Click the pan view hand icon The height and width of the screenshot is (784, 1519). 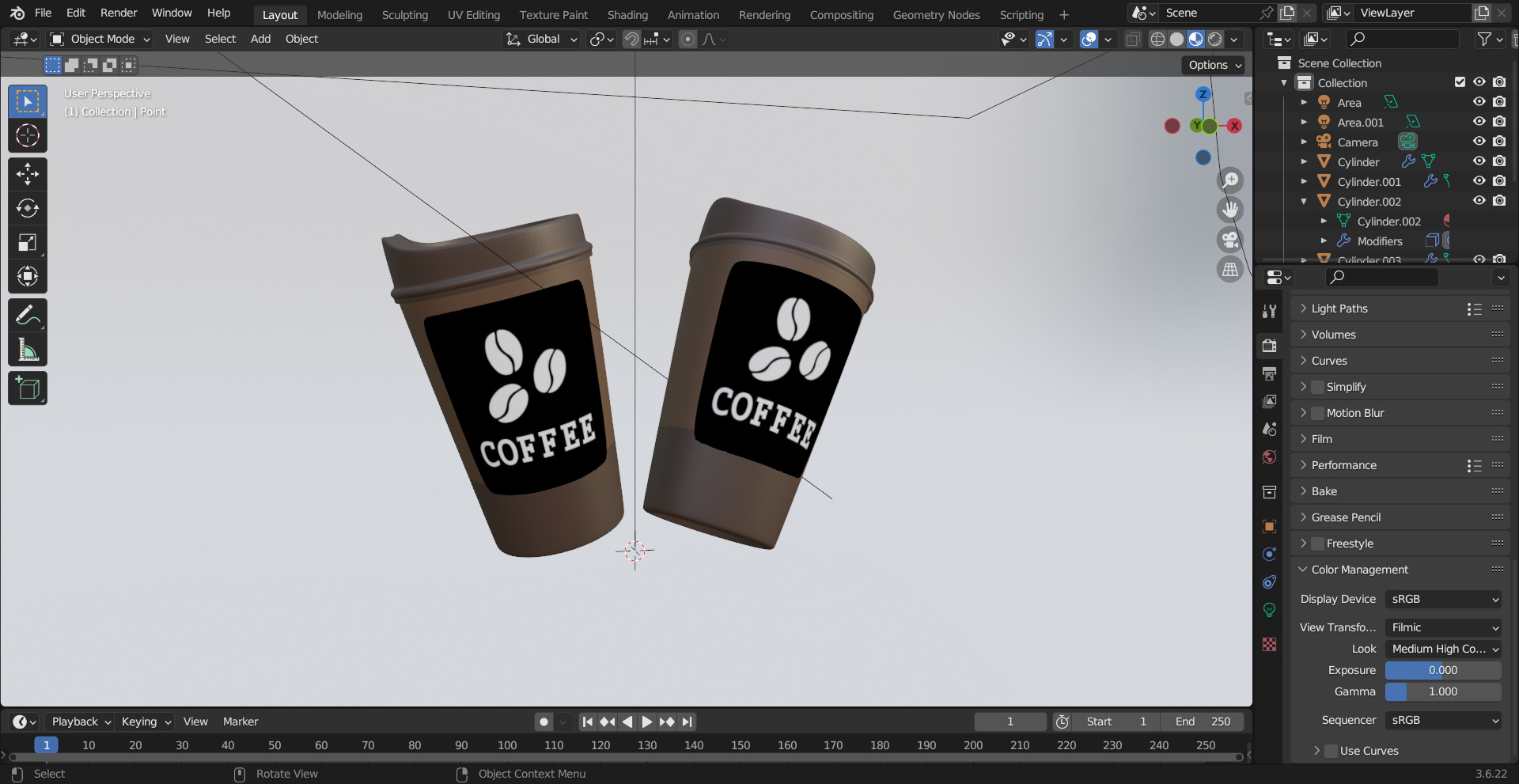coord(1230,210)
